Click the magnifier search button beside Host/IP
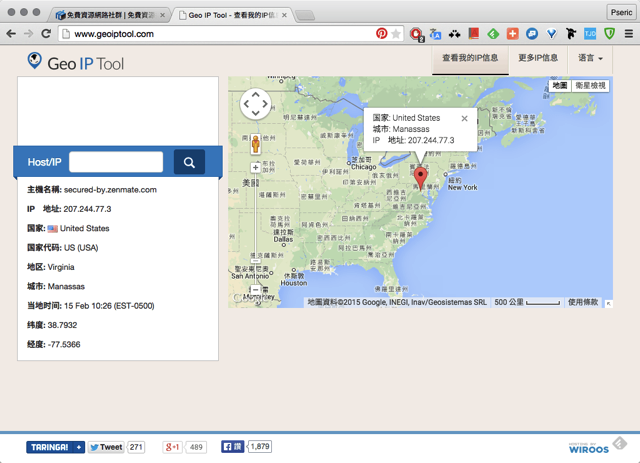This screenshot has height=463, width=640. [x=189, y=162]
